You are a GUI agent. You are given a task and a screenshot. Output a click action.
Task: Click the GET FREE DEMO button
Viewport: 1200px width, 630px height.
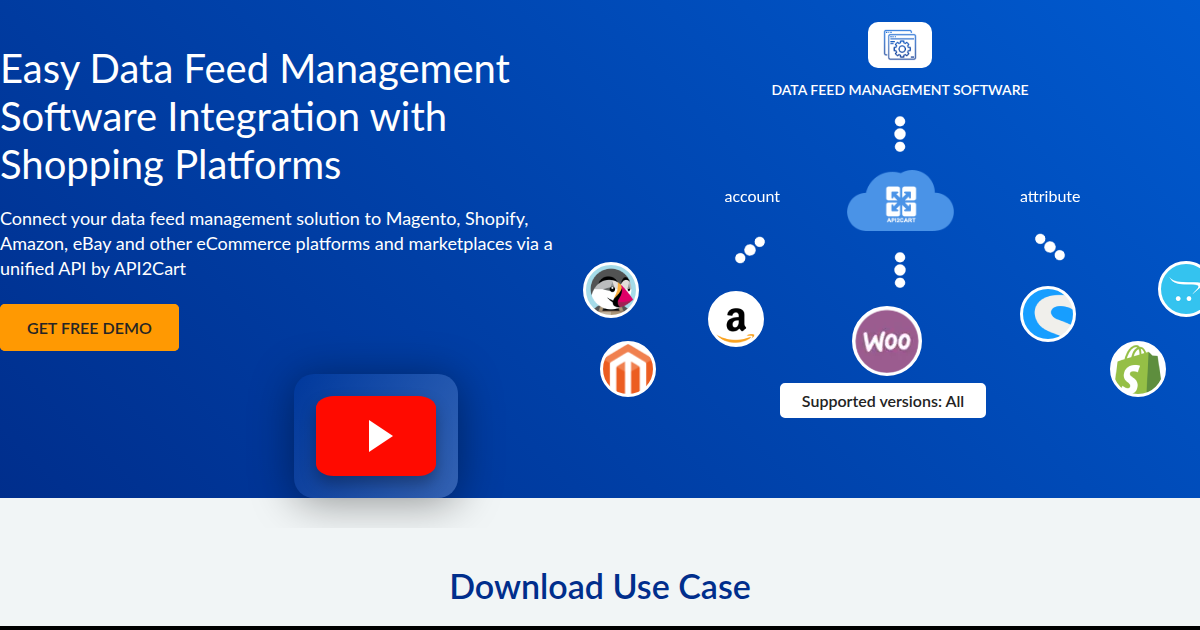coord(89,328)
